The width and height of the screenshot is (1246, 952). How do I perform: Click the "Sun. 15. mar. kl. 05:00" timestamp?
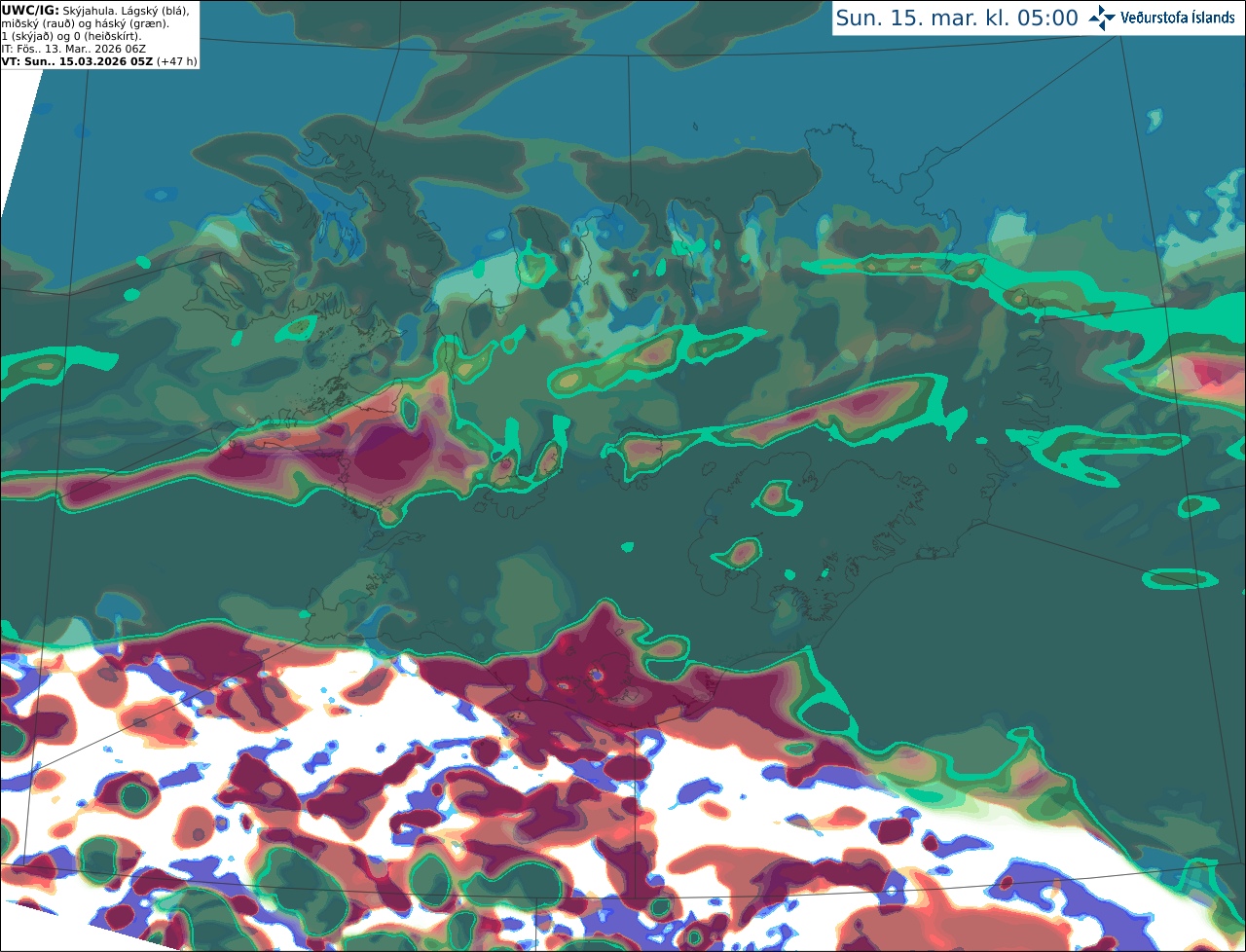coord(957,18)
